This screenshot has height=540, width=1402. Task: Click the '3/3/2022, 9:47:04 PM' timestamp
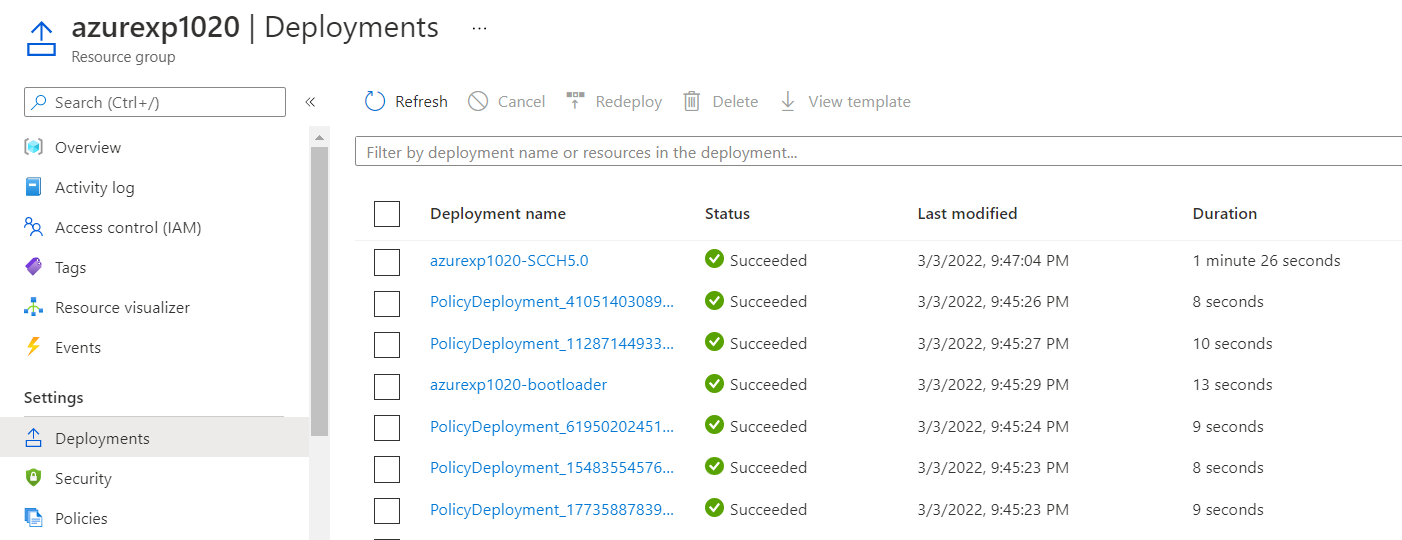[993, 260]
